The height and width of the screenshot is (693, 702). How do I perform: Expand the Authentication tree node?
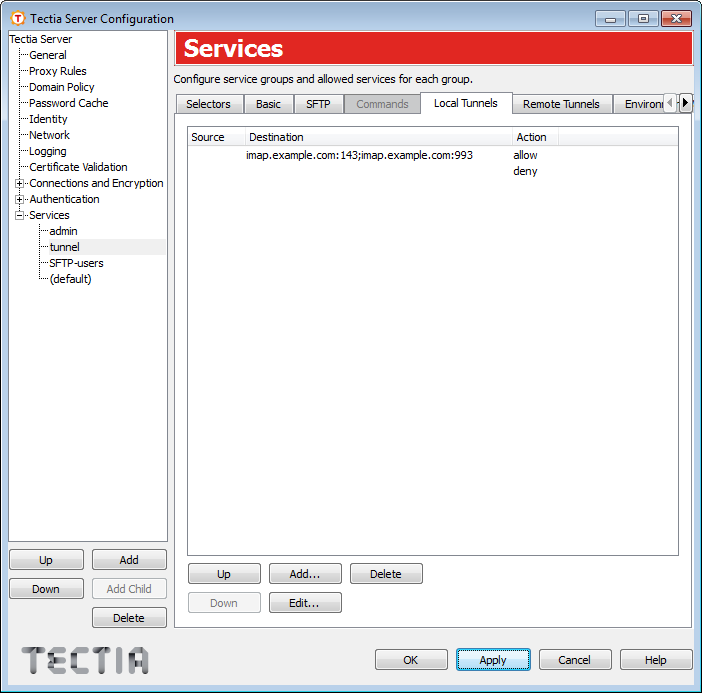click(x=19, y=199)
